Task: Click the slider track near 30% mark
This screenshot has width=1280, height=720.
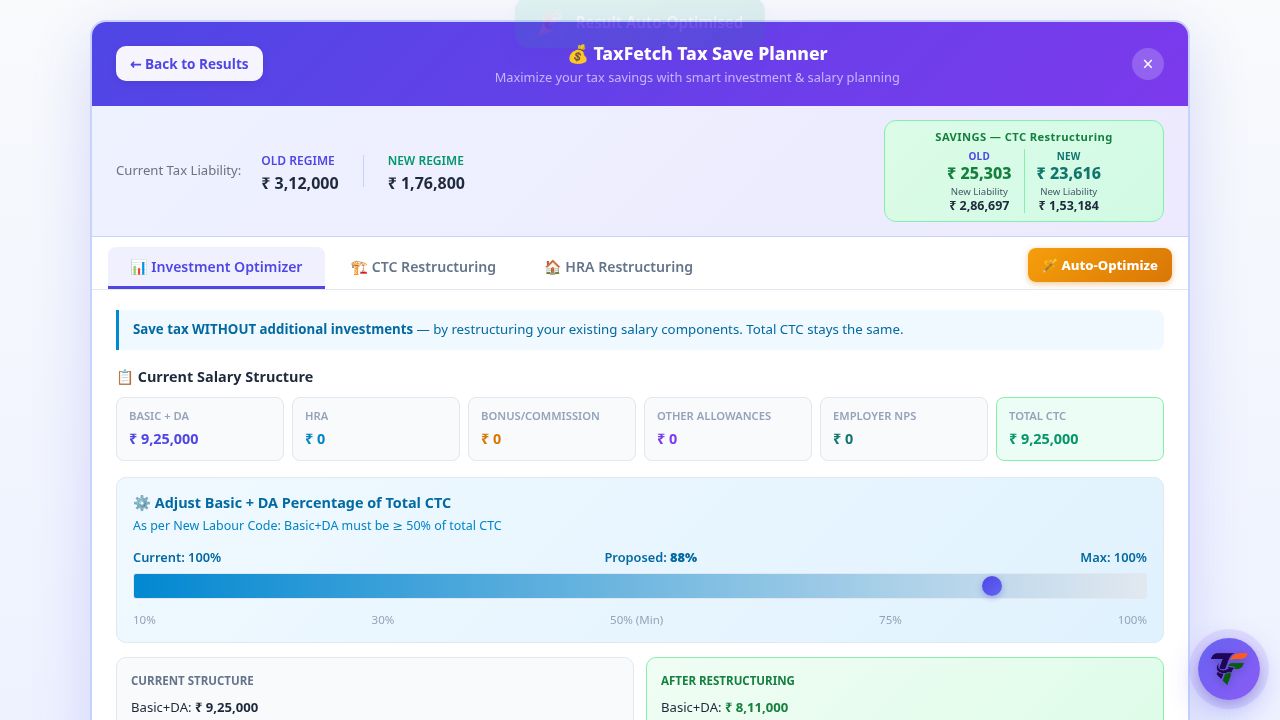Action: tap(383, 586)
